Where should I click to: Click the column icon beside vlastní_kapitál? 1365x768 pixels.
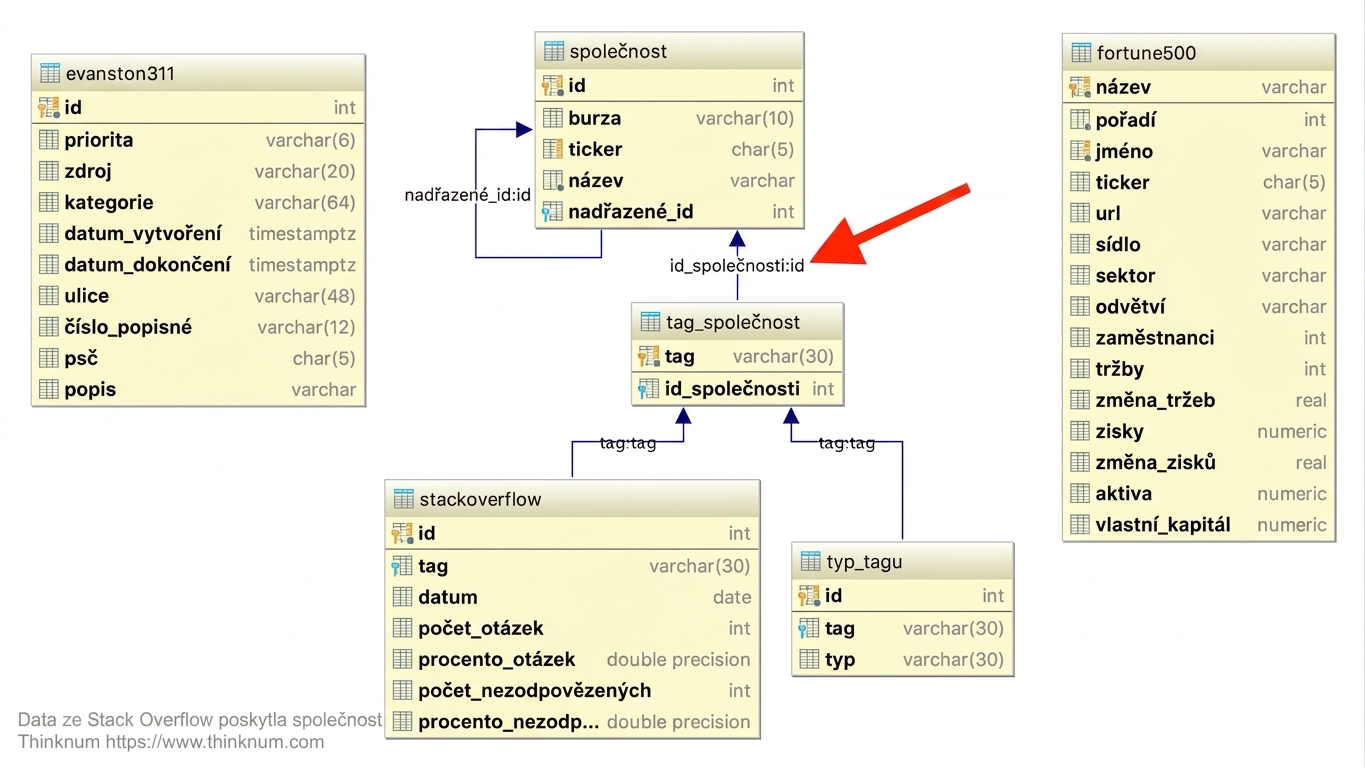(x=1080, y=524)
